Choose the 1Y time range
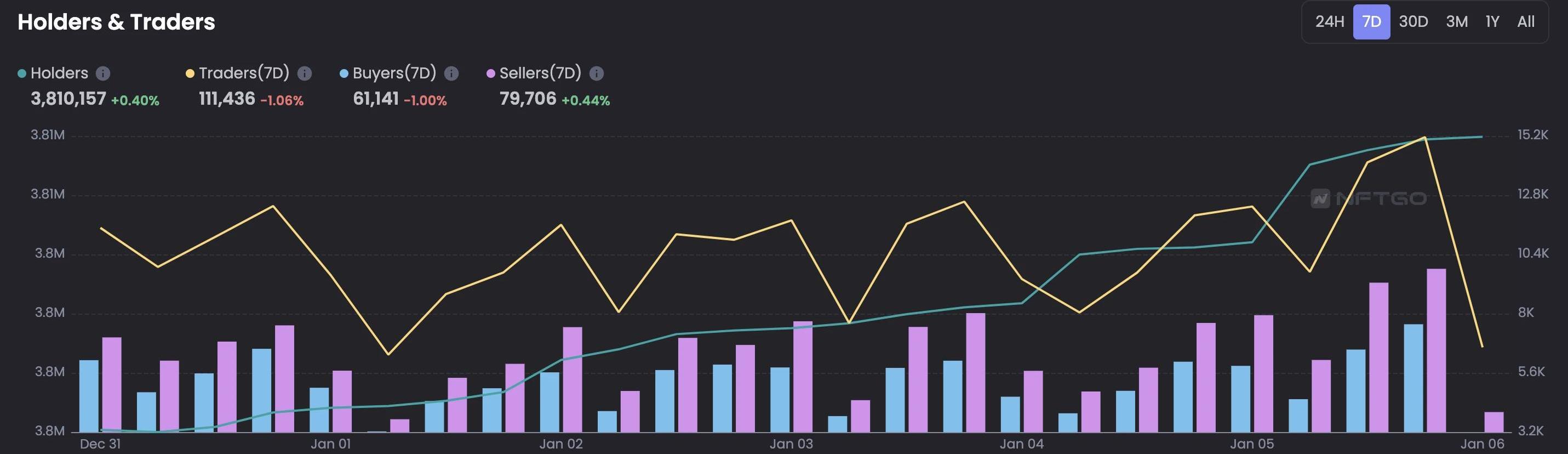The image size is (1568, 454). pos(1492,22)
